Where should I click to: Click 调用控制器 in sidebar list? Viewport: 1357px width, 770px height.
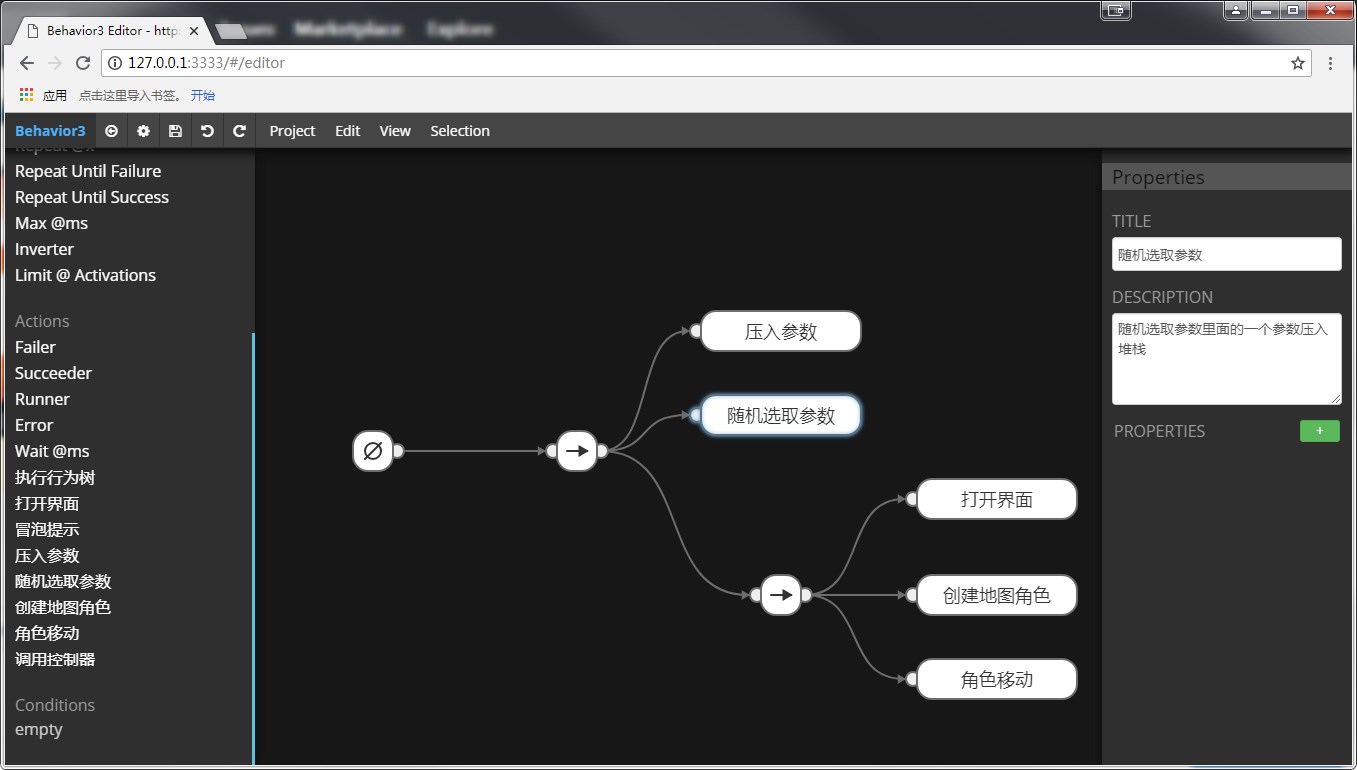55,659
